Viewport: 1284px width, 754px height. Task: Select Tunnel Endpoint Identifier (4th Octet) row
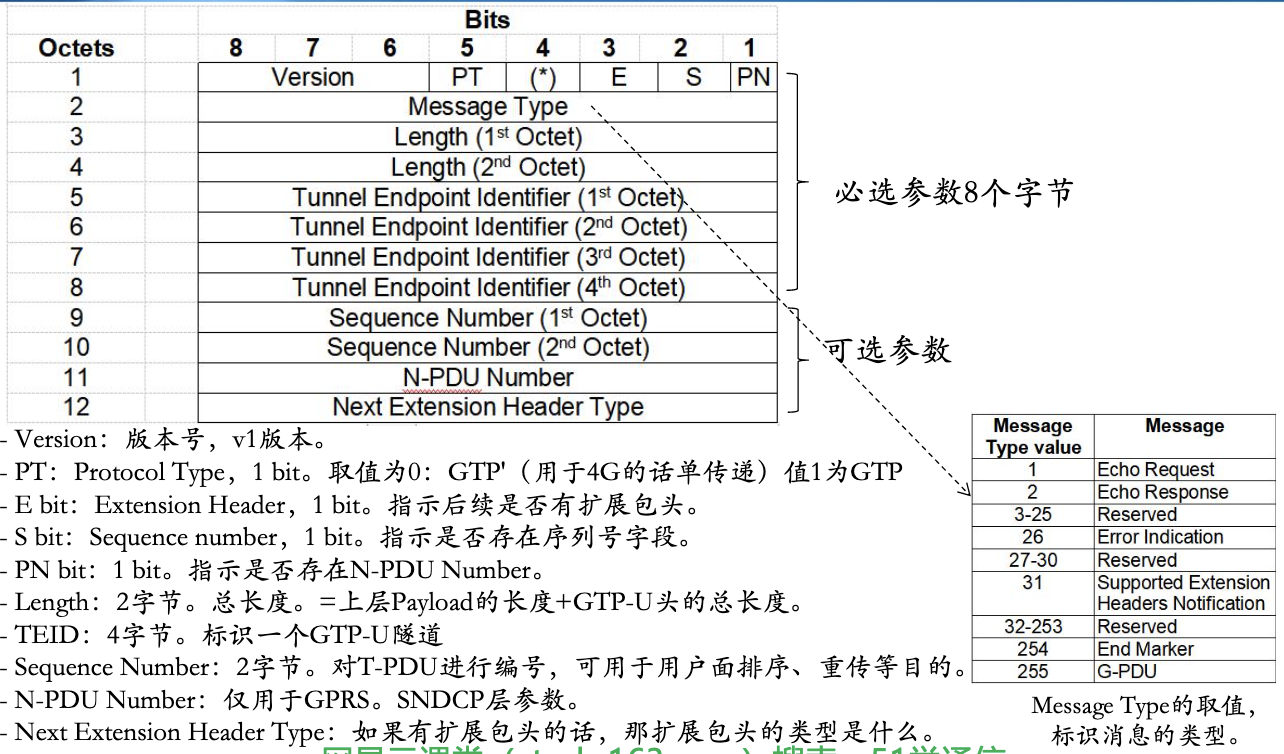487,287
